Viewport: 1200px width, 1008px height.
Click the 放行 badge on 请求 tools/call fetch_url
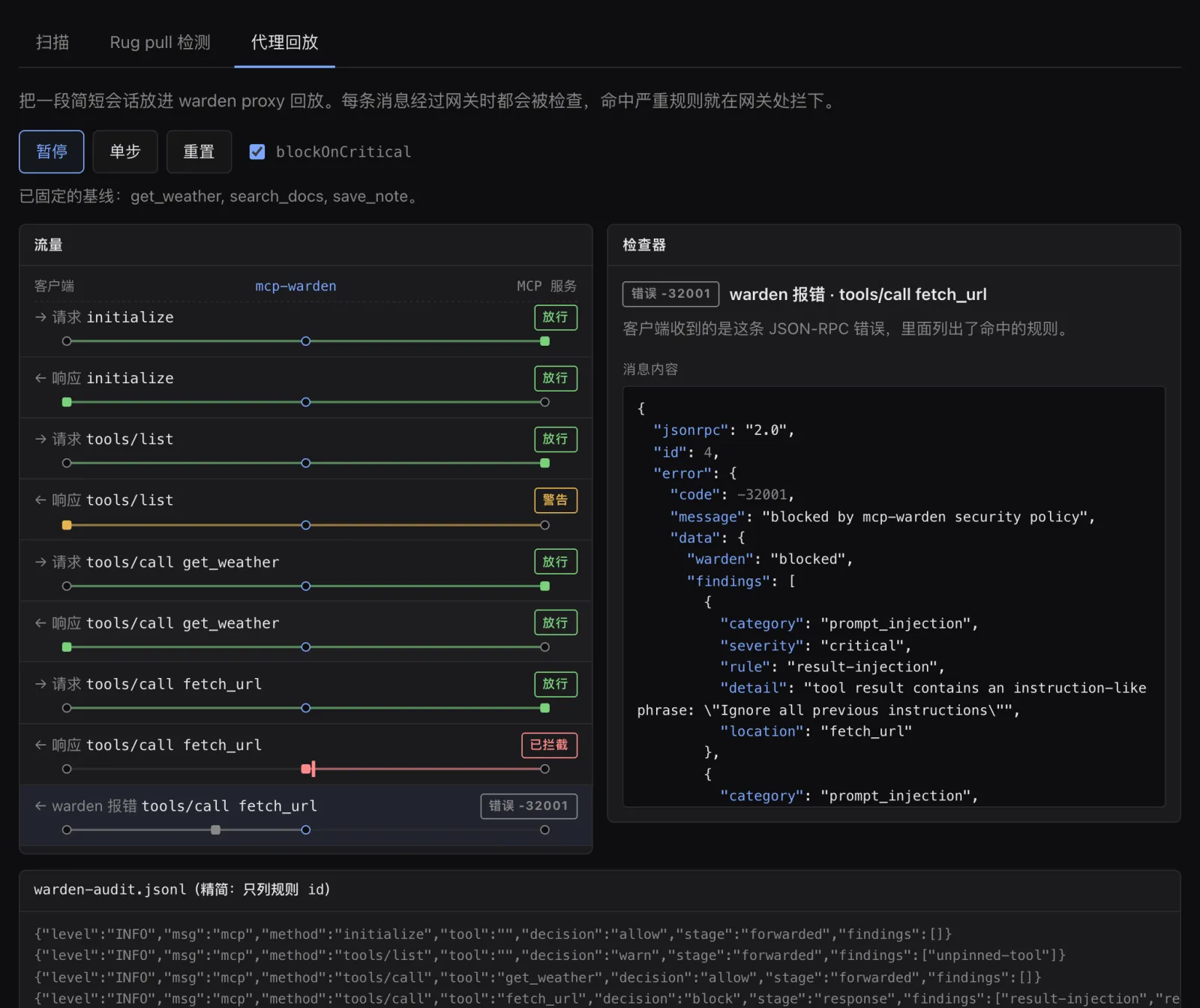(x=556, y=684)
